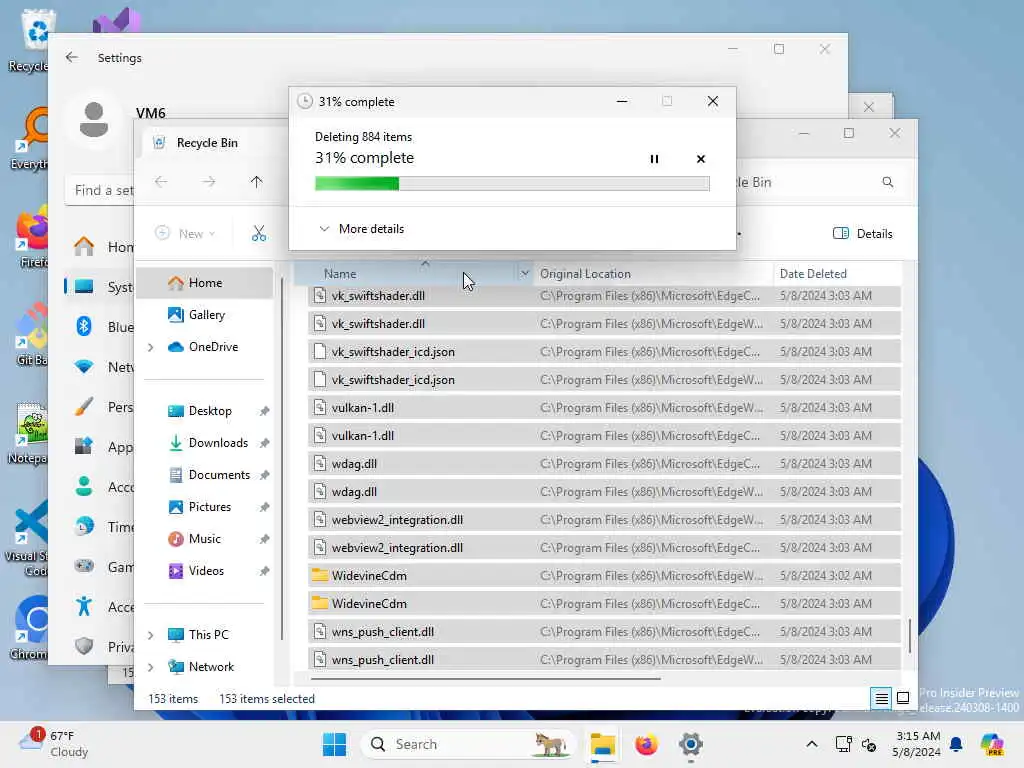Image resolution: width=1024 pixels, height=768 pixels.
Task: Open Gaming section in Settings
Action: (101, 566)
